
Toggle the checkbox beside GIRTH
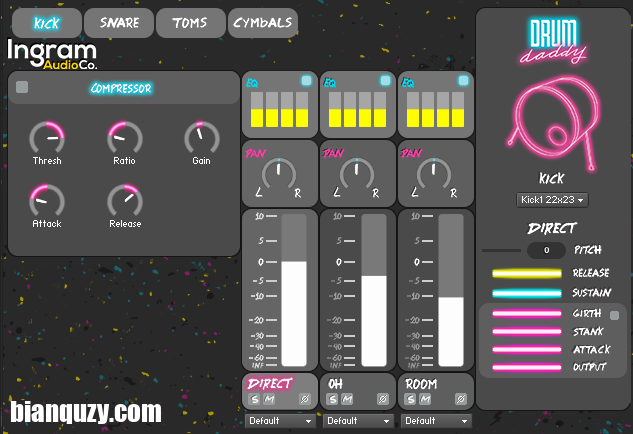coord(614,315)
